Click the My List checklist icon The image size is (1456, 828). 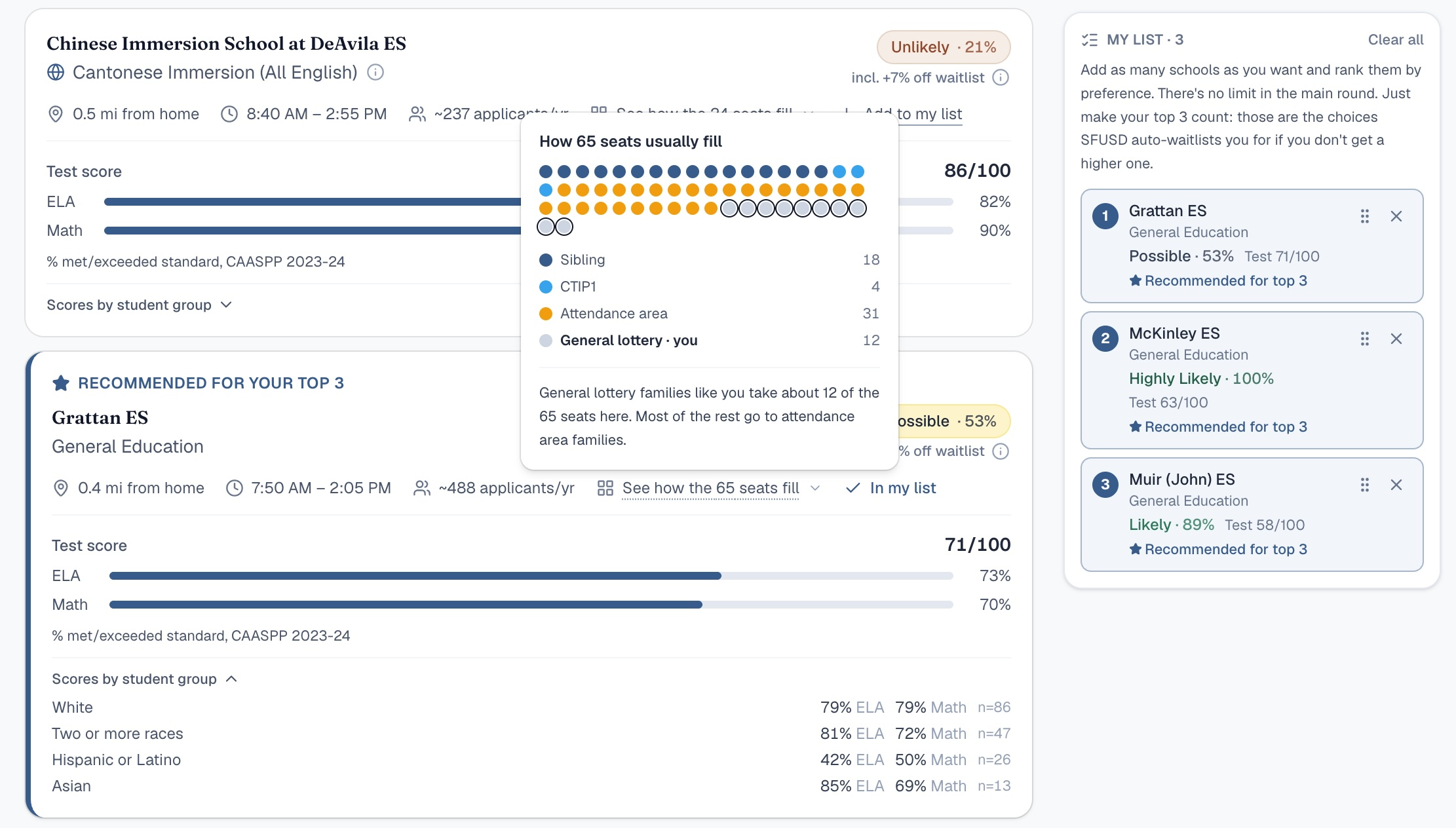[1090, 40]
